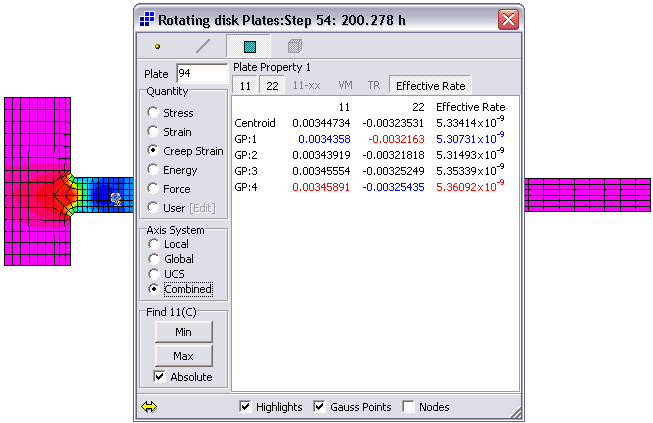Click the dialog title bar app icon
Screen dimensions: 653x423
pos(147,18)
